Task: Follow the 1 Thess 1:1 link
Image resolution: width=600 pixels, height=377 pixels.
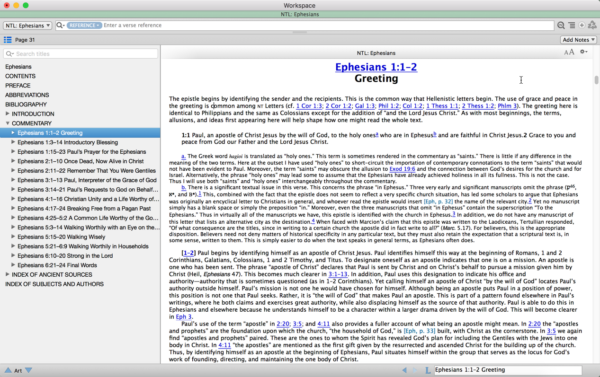Action: pyautogui.click(x=442, y=106)
